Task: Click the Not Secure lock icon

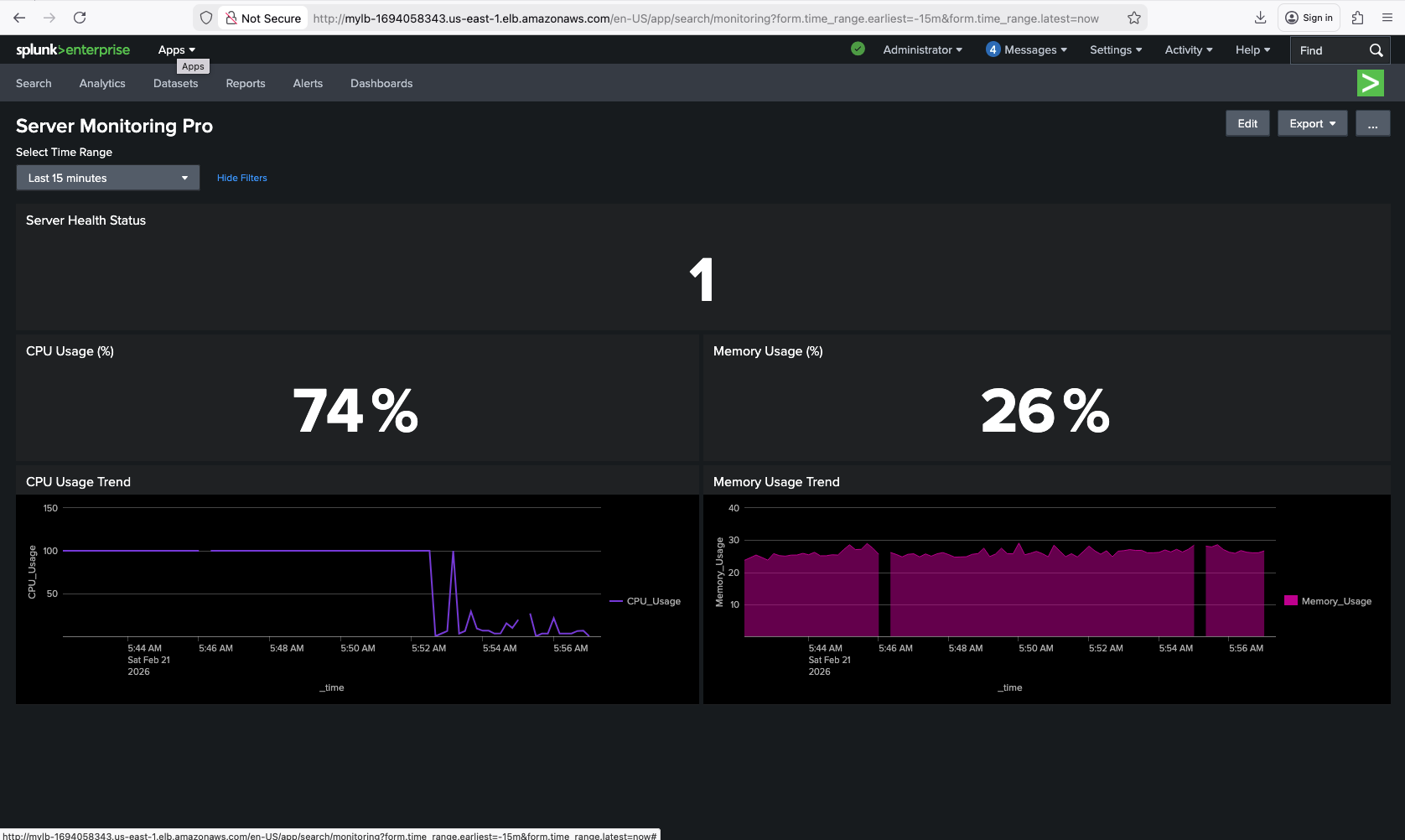Action: (231, 18)
